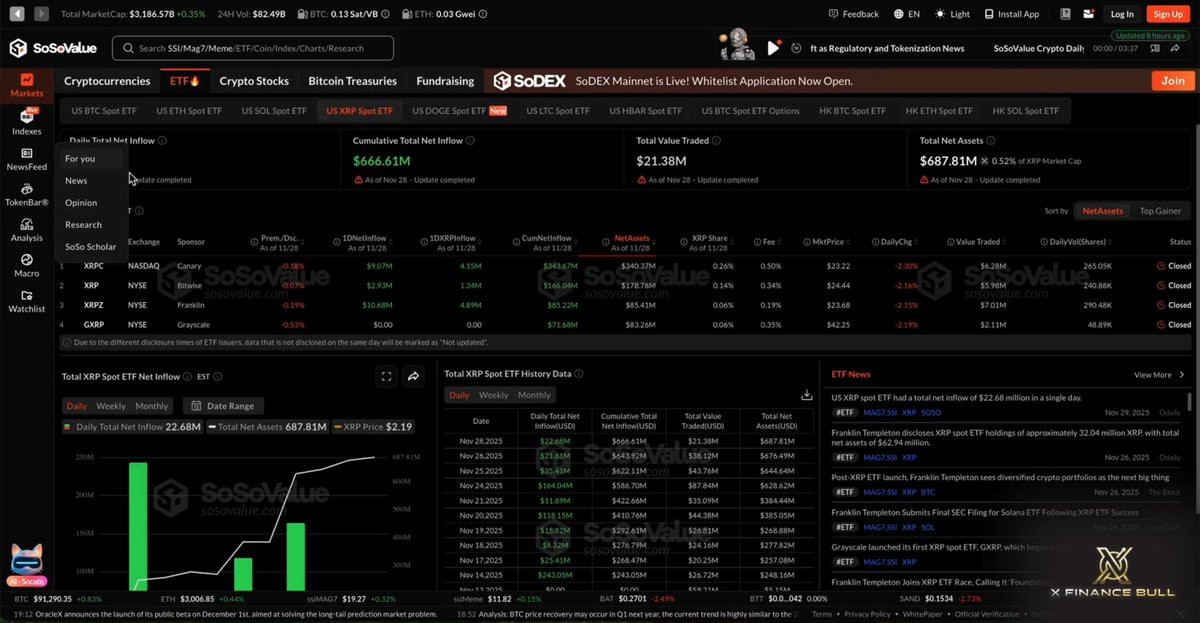Sort by Top Gainer toggle
The width and height of the screenshot is (1200, 623).
(x=1160, y=211)
